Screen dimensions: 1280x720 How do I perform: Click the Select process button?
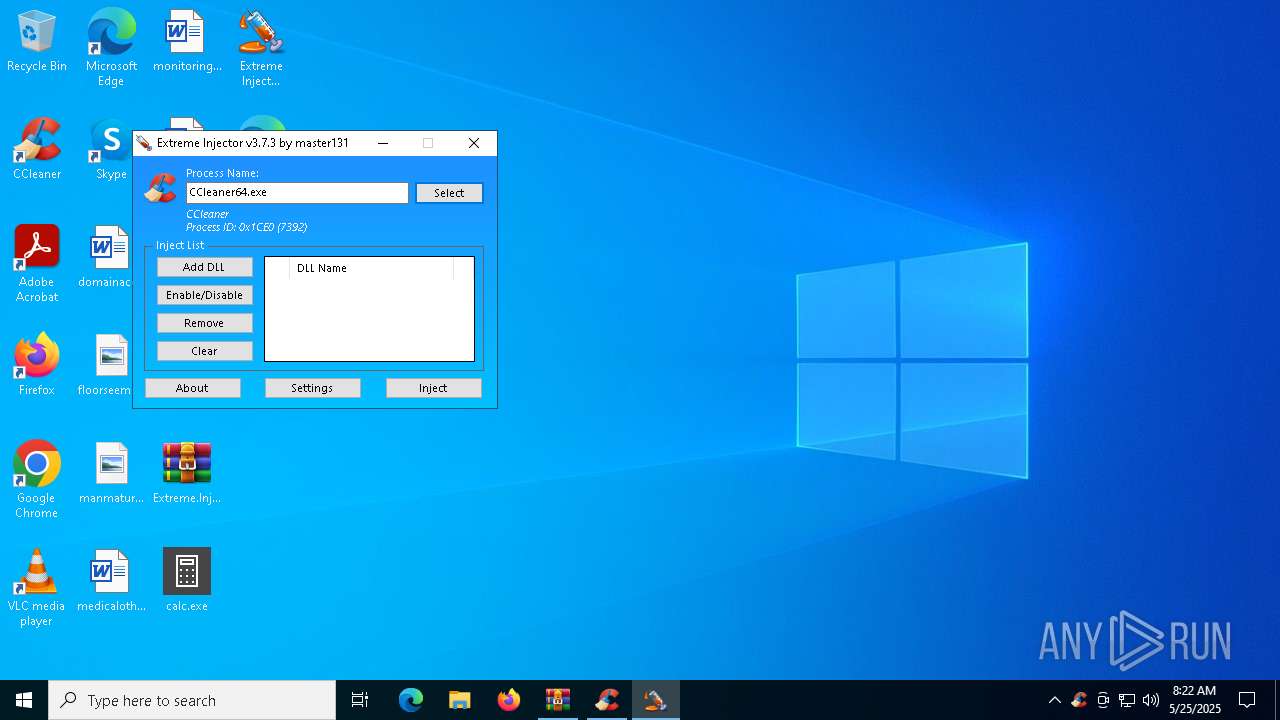point(449,193)
